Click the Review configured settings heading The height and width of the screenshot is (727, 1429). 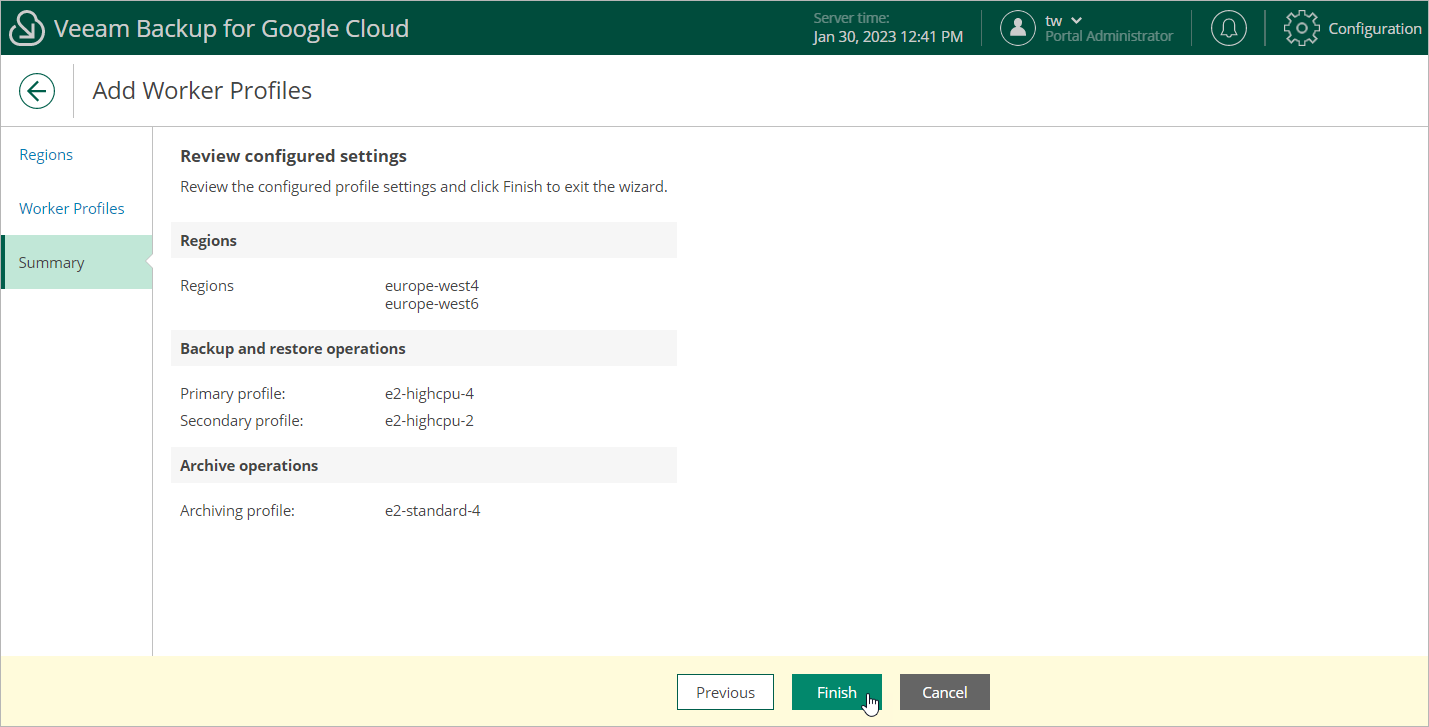pyautogui.click(x=293, y=156)
